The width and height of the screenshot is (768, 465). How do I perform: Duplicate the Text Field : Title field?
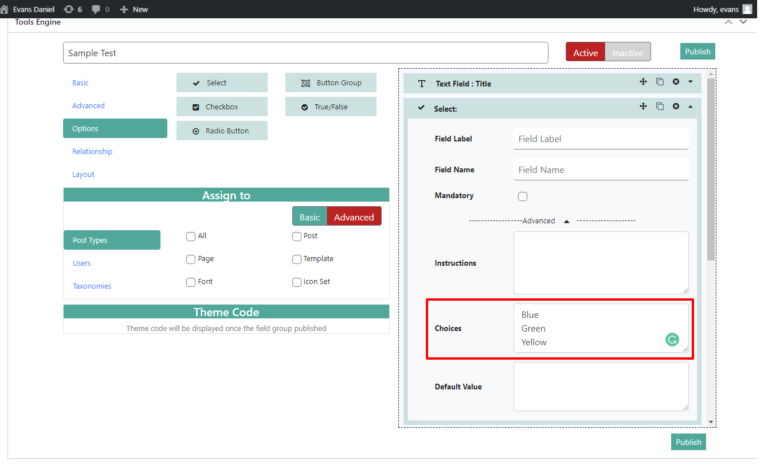[660, 82]
